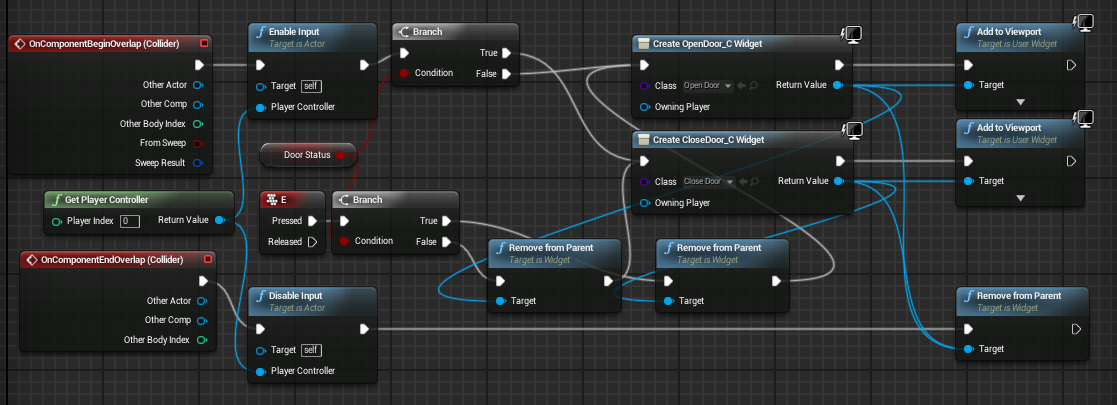
Task: Click the browse arrow beside Open Door class
Action: 742,85
